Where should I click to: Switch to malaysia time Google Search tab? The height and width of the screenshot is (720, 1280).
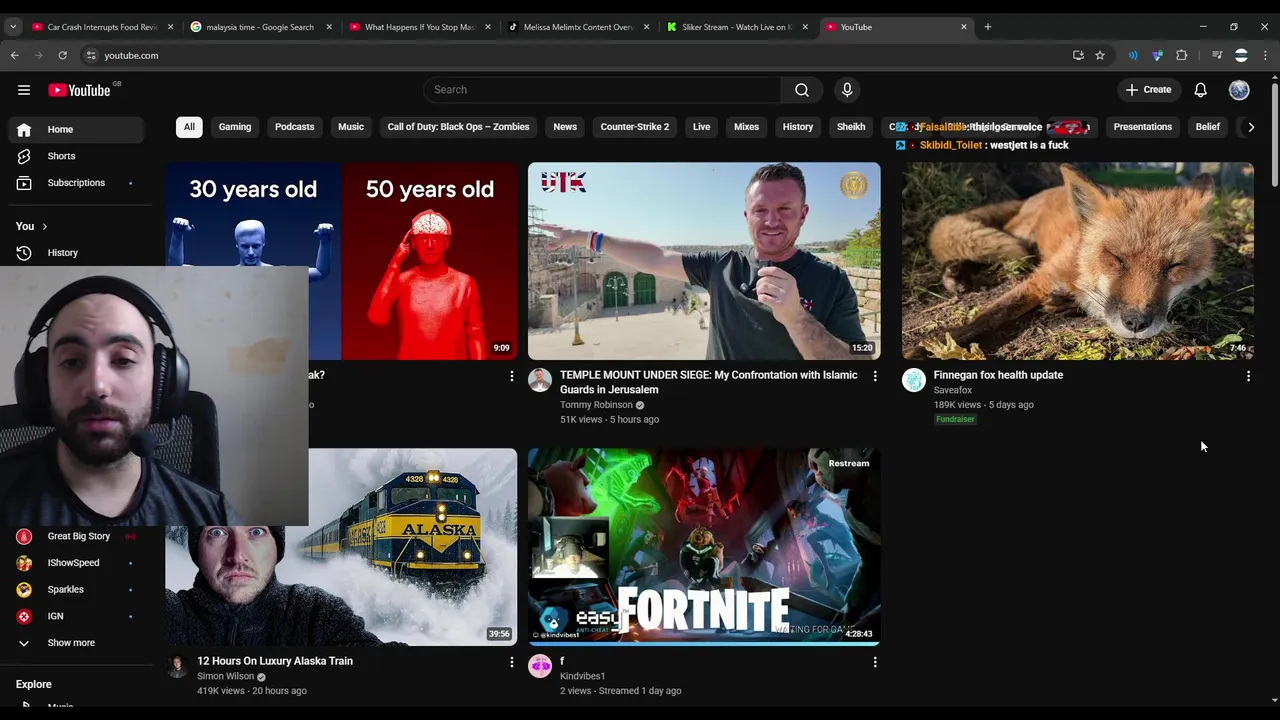tap(260, 27)
